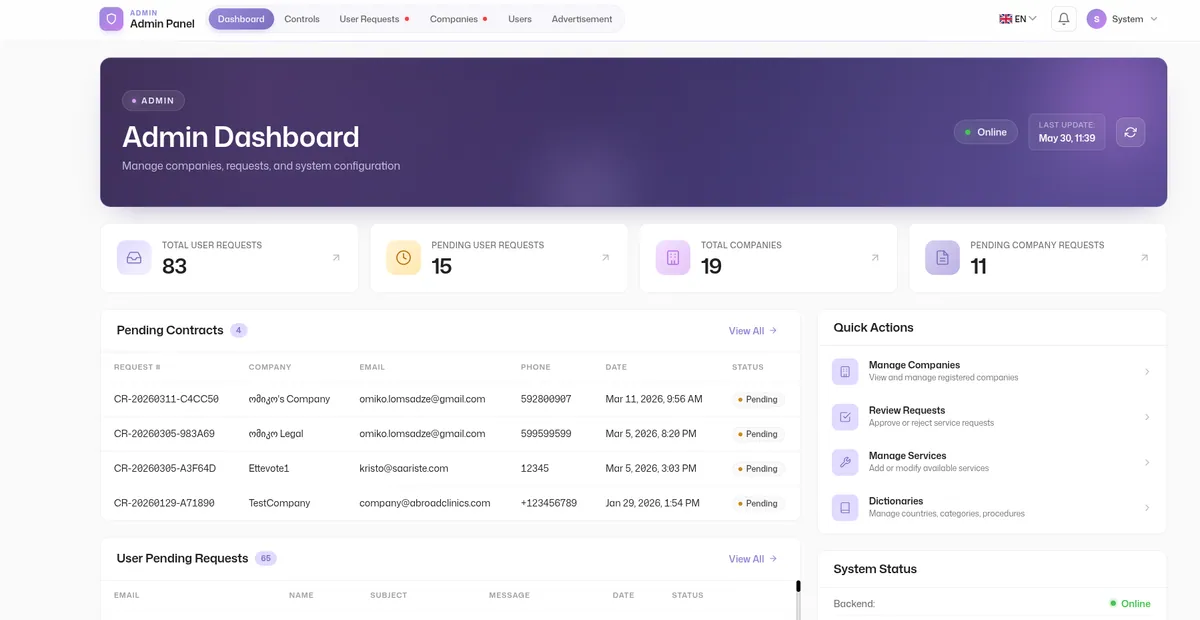Click the Manage Companies quick action
The width and height of the screenshot is (1200, 620).
(x=992, y=372)
